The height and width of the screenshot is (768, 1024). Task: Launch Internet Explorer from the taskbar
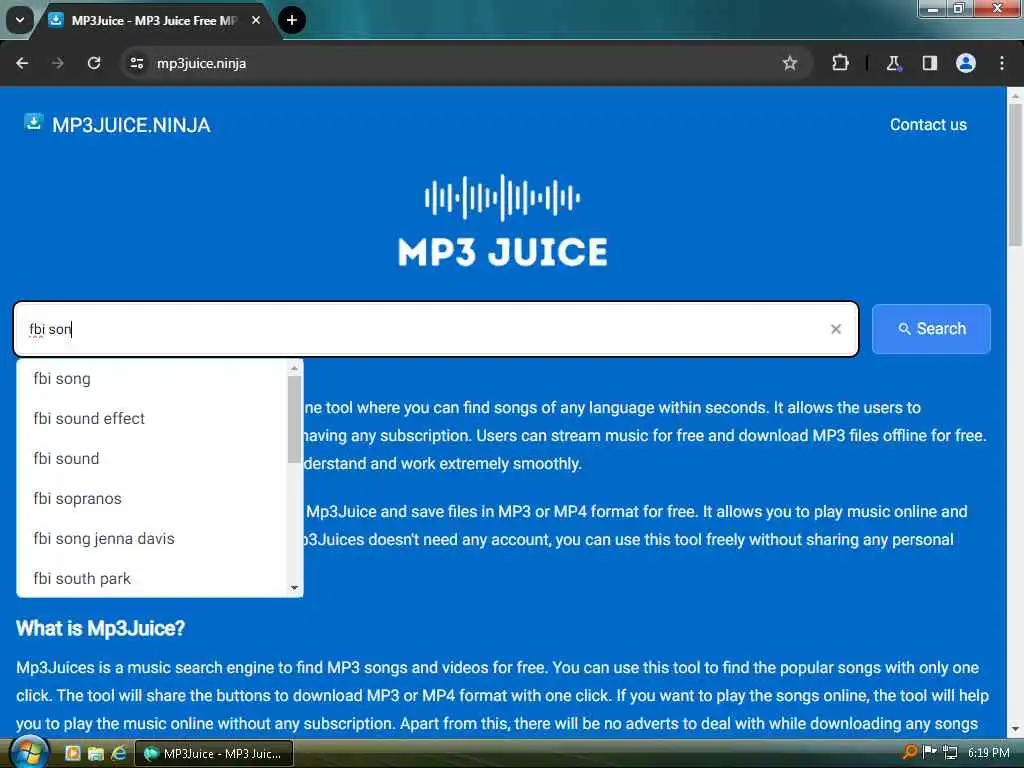pos(119,754)
